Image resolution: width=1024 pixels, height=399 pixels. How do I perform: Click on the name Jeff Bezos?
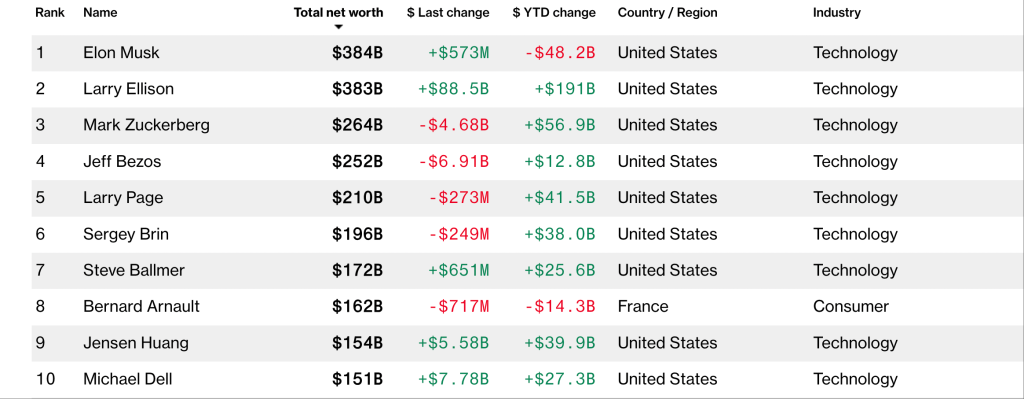122,161
